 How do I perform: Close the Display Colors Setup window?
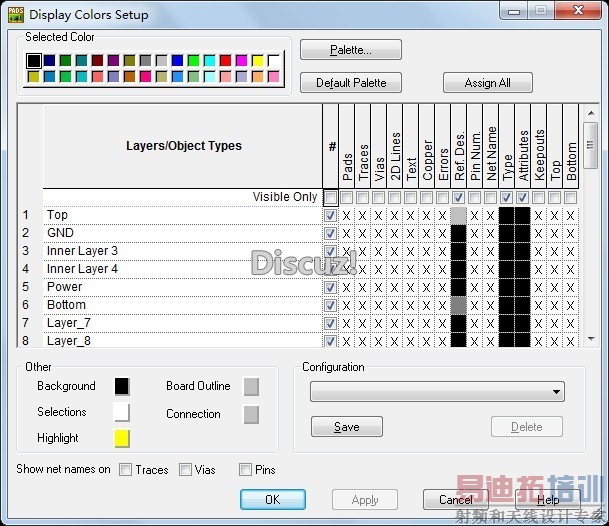578,10
